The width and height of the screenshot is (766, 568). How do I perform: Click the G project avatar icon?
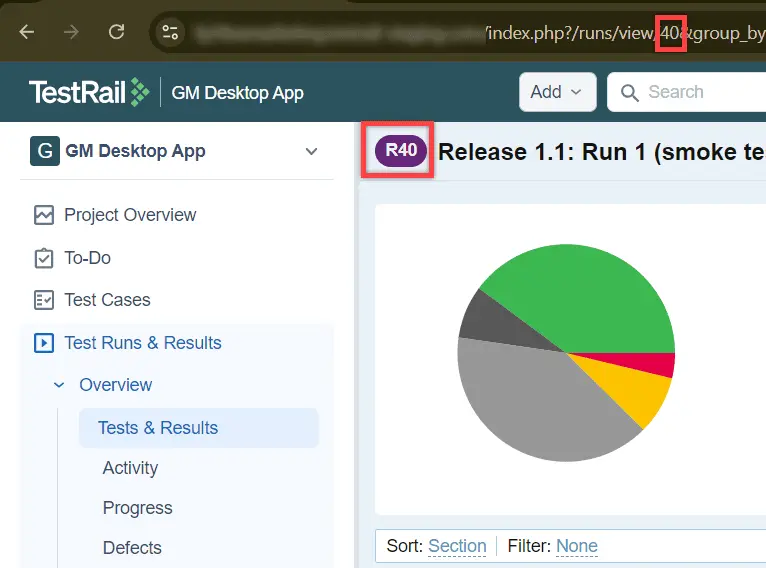click(45, 151)
